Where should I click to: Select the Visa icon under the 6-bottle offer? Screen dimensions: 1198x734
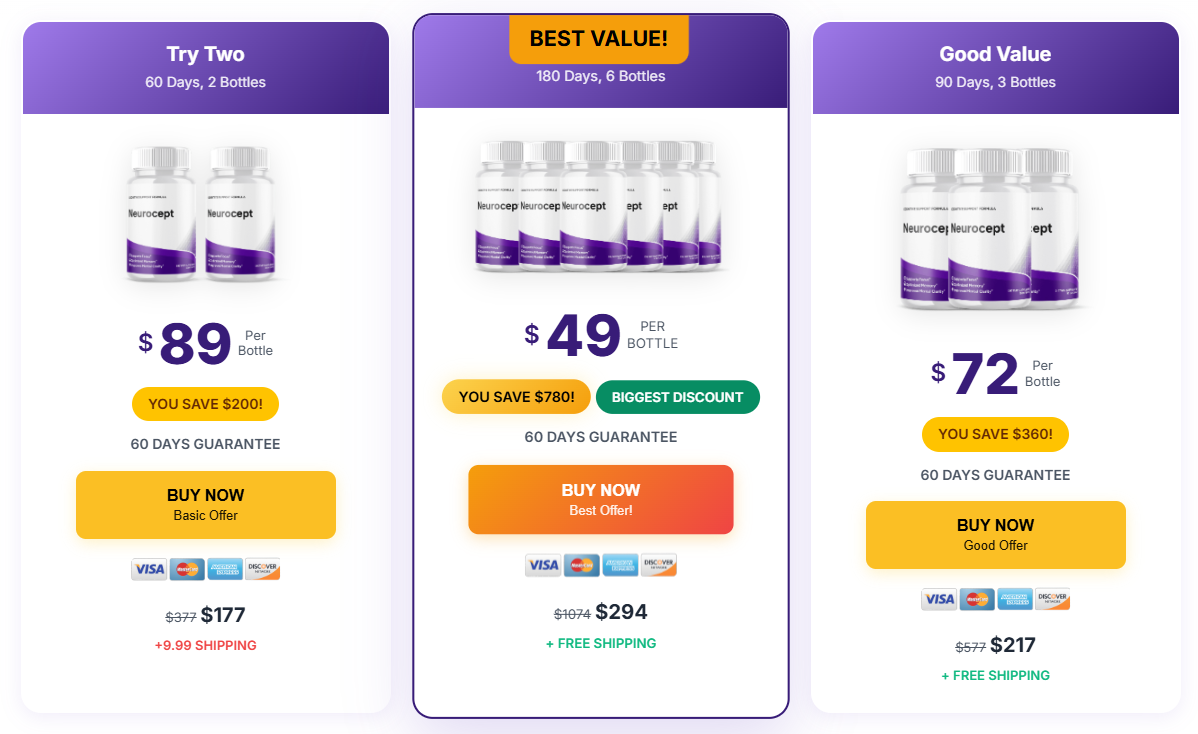pos(543,564)
